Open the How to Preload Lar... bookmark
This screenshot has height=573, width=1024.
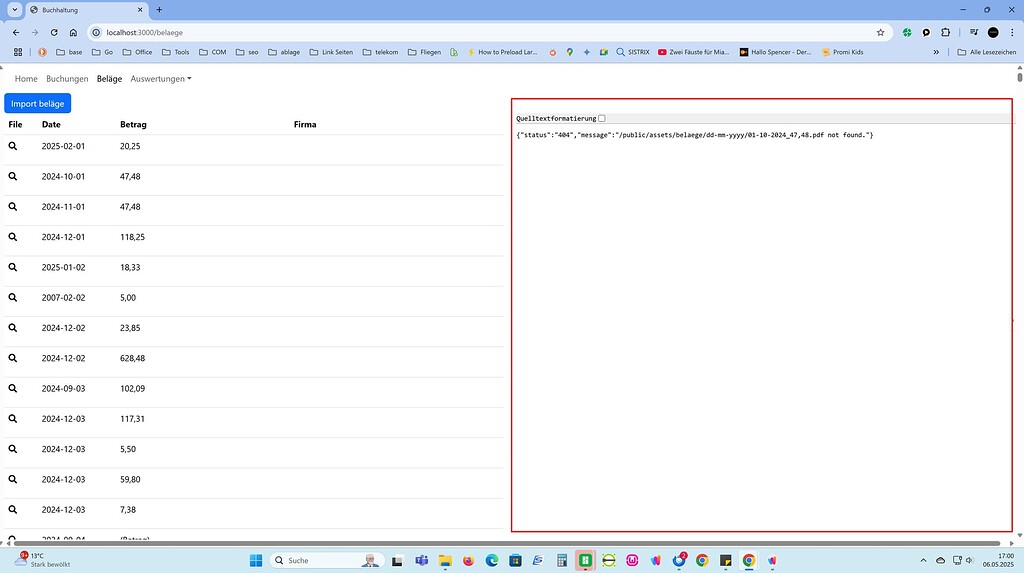click(x=502, y=52)
